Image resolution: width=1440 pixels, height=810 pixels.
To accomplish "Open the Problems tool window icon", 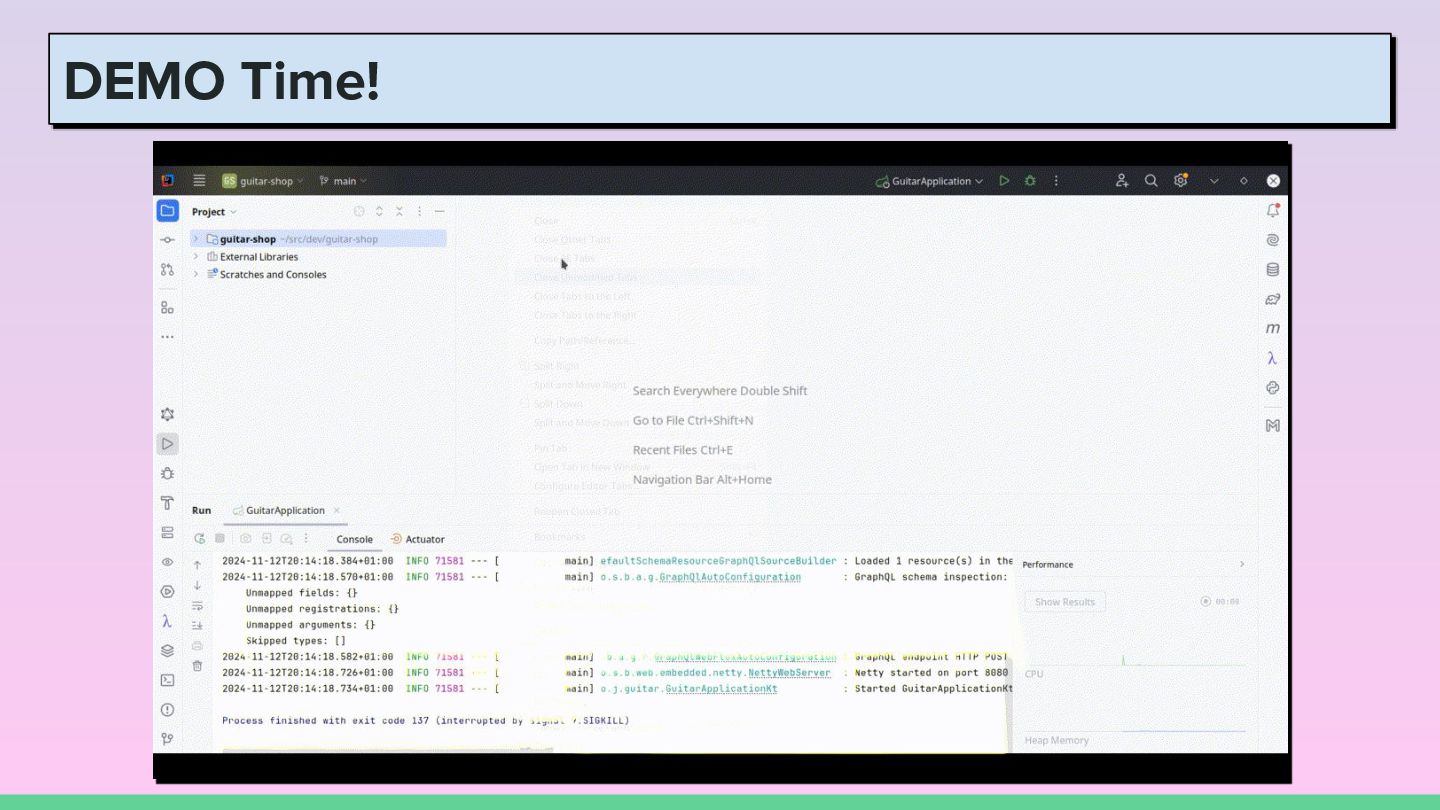I will [x=168, y=710].
